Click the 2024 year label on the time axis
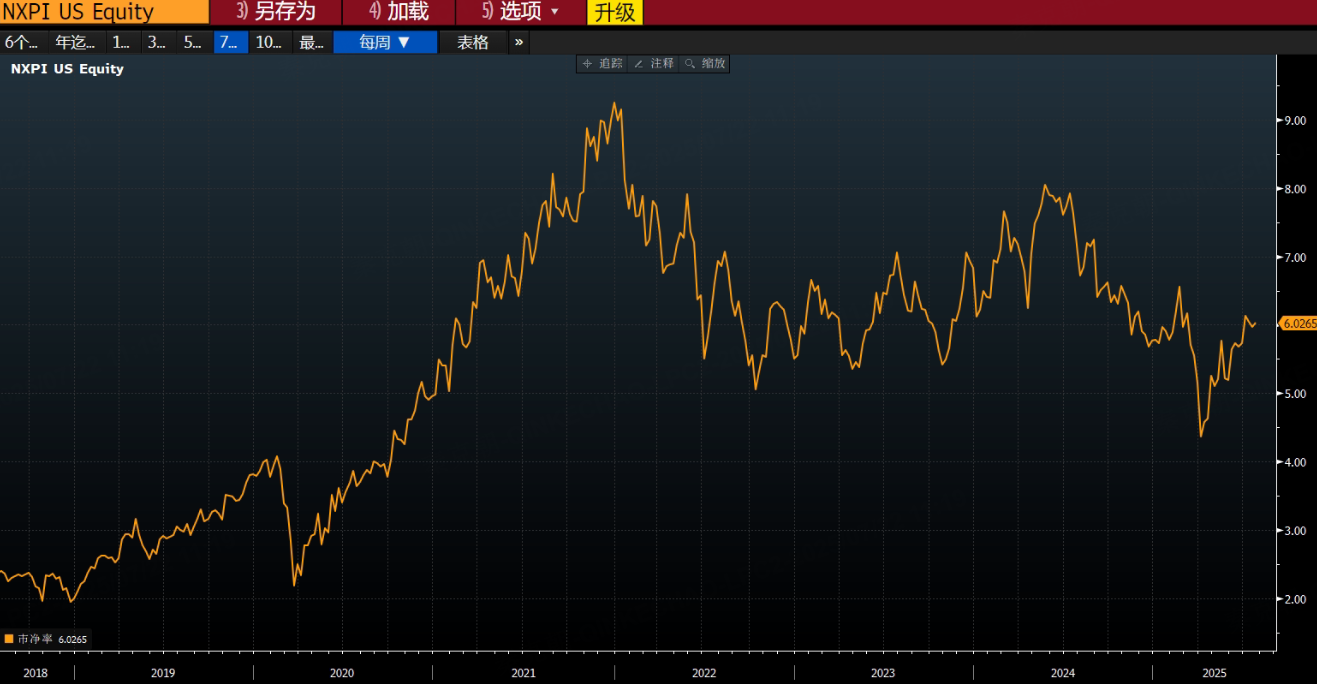This screenshot has height=684, width=1317. (1063, 673)
